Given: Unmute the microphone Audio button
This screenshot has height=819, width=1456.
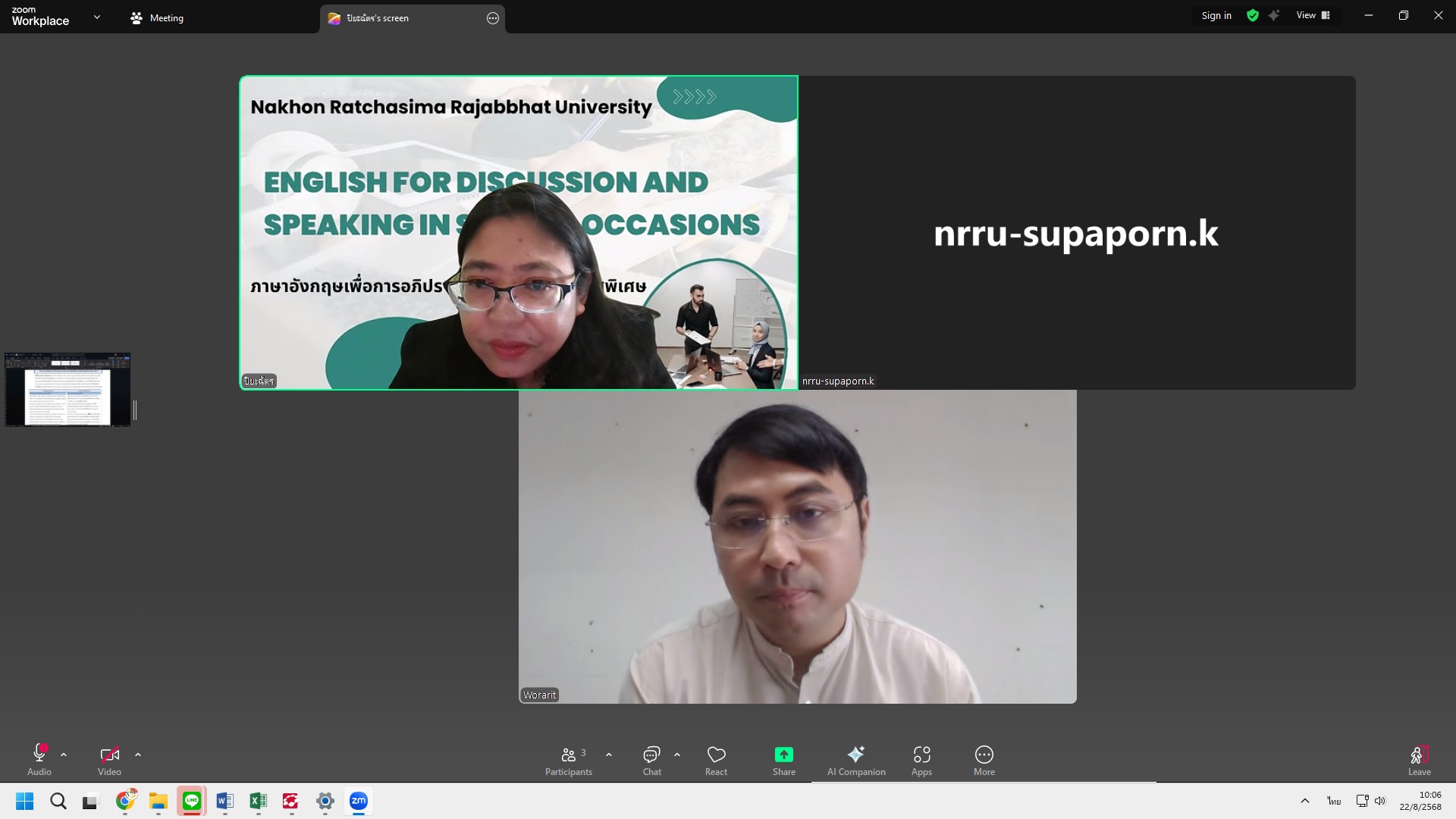Looking at the screenshot, I should tap(39, 761).
